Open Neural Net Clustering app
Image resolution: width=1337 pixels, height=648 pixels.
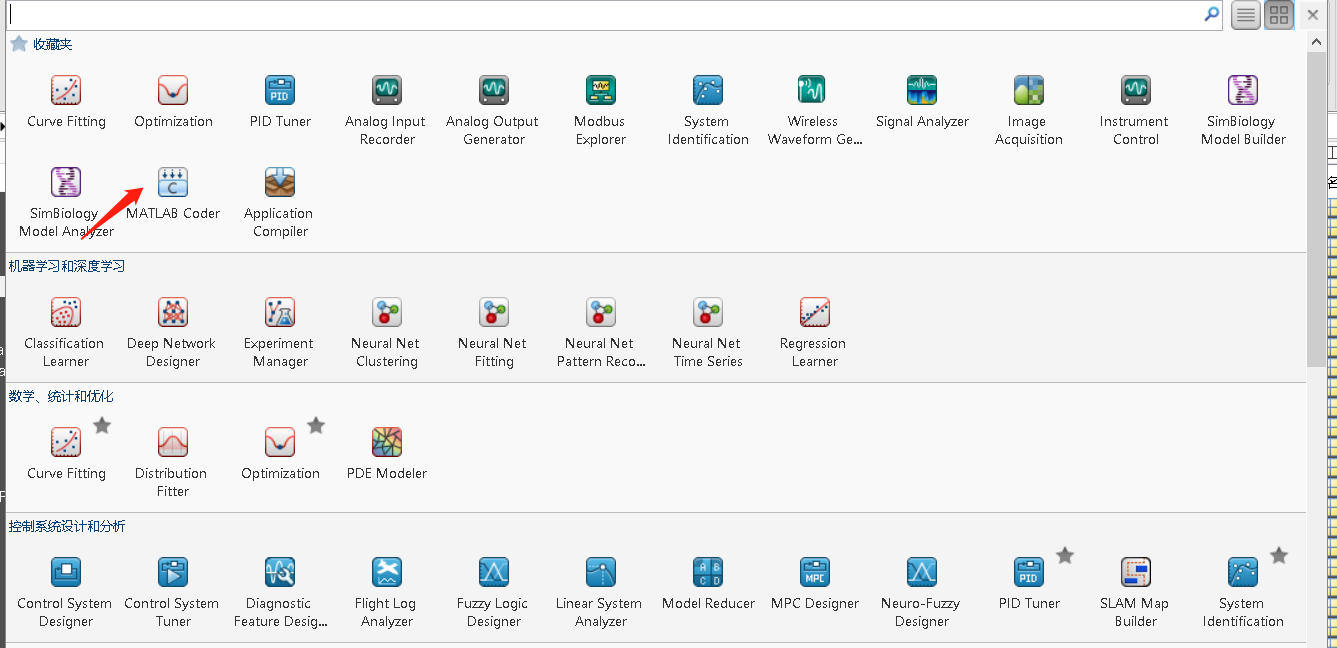click(x=386, y=332)
